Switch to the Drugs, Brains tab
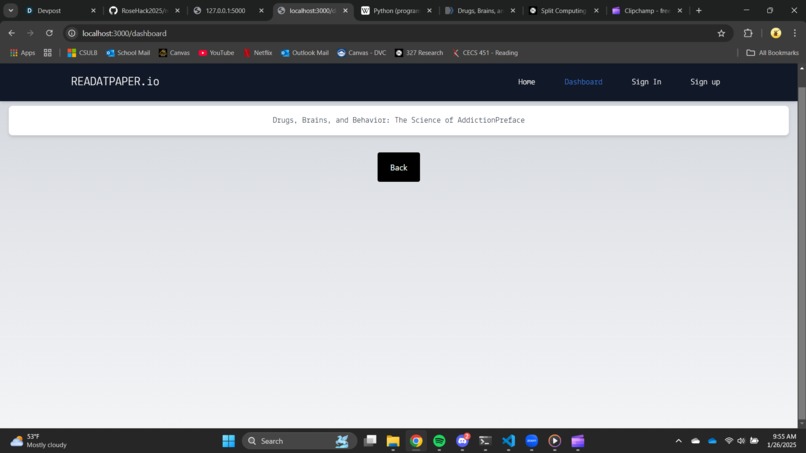 pyautogui.click(x=479, y=10)
